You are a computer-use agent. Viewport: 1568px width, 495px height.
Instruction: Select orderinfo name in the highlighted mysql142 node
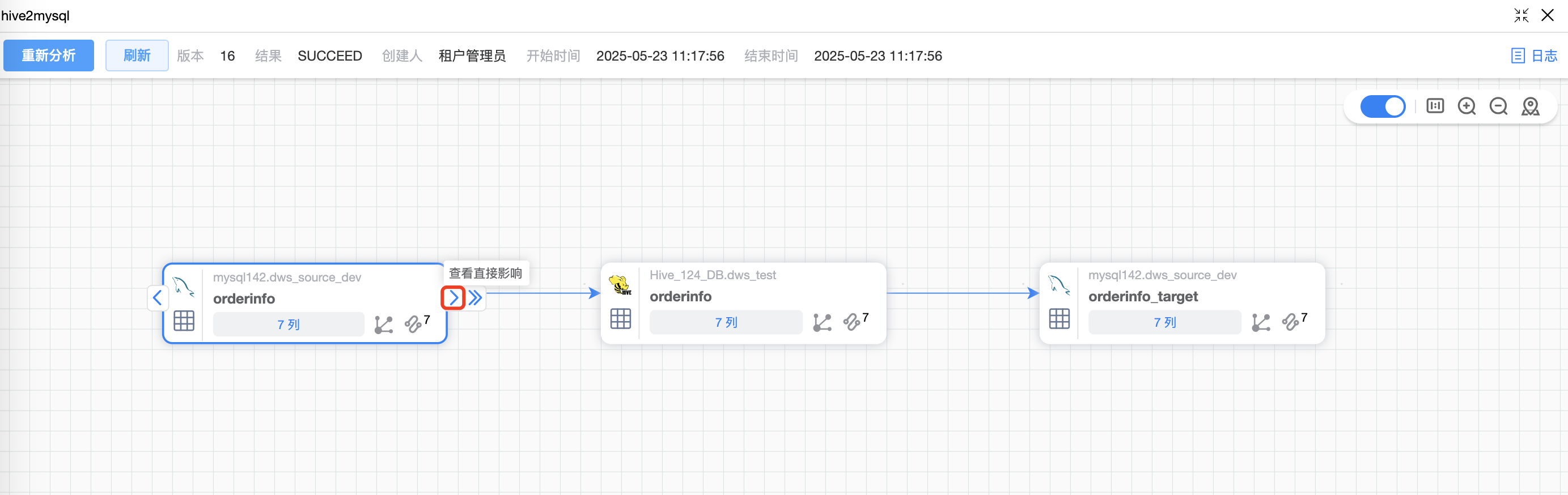[244, 298]
